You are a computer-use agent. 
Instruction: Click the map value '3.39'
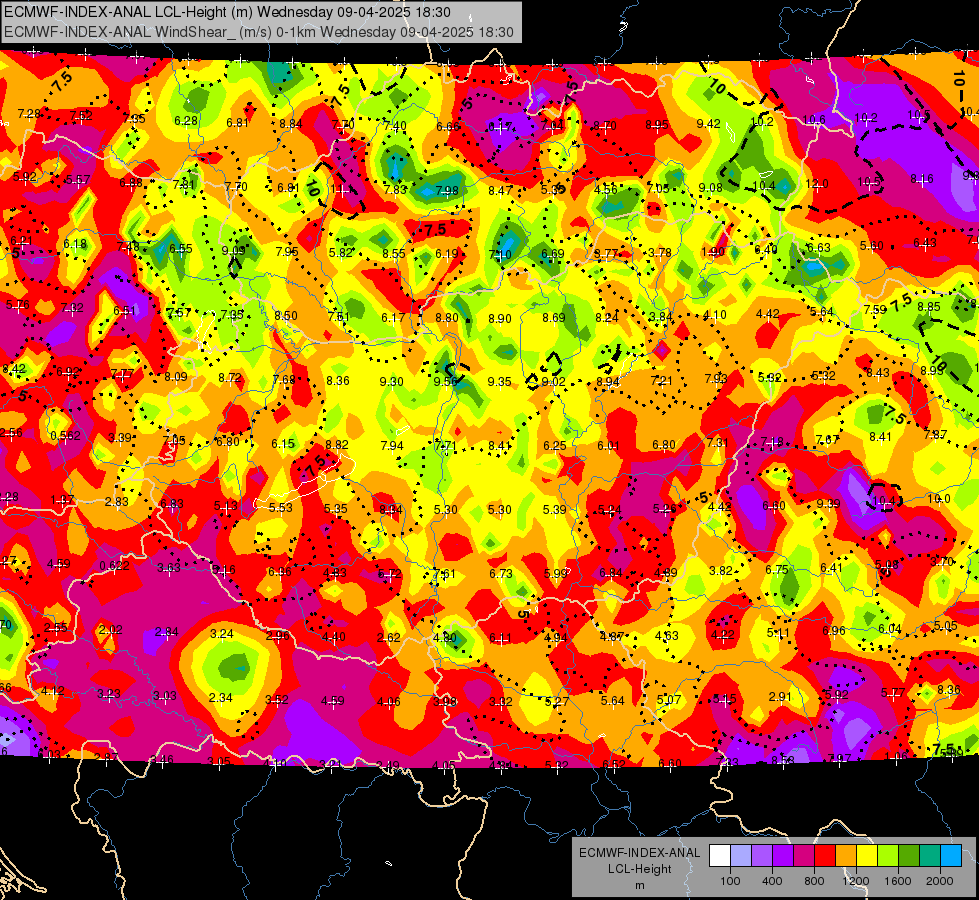coord(120,438)
